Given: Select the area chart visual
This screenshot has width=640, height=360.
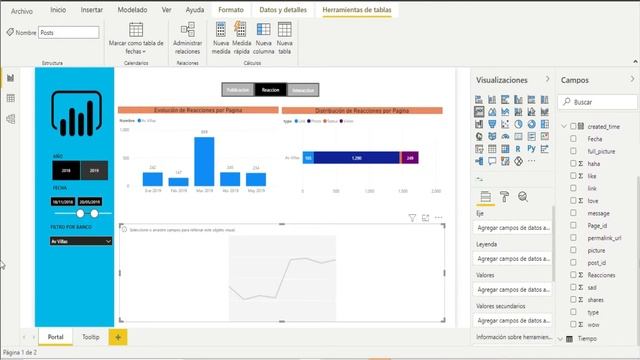Looking at the screenshot, I should tap(492, 112).
